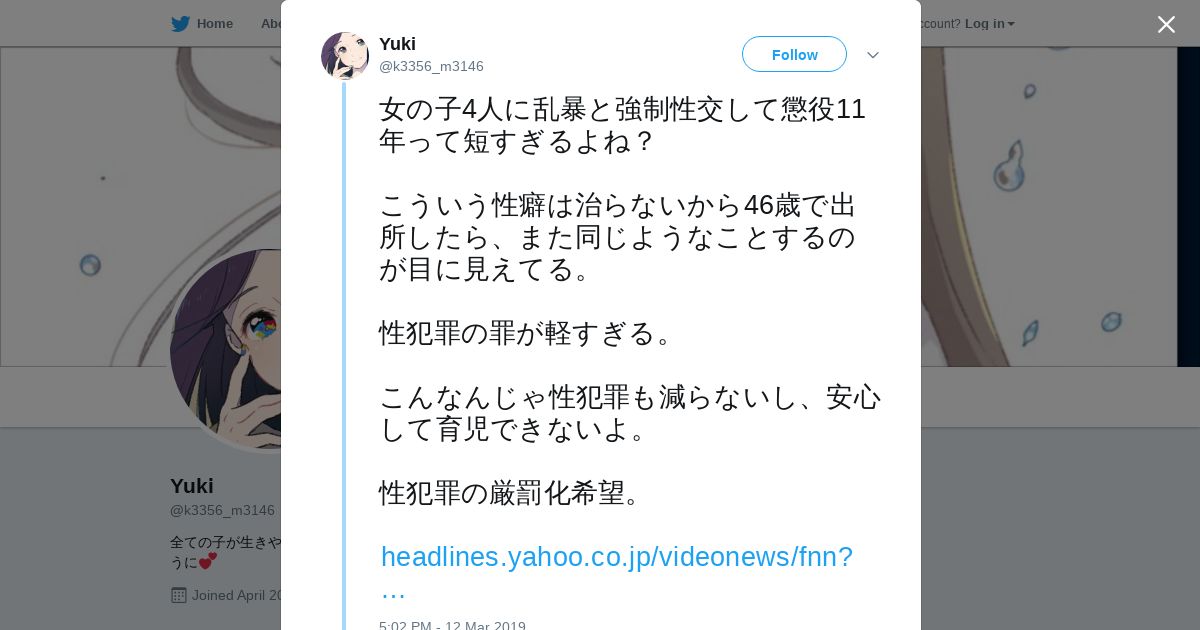The width and height of the screenshot is (1200, 630).
Task: Click the Japanese tweet text body
Action: pos(630,301)
